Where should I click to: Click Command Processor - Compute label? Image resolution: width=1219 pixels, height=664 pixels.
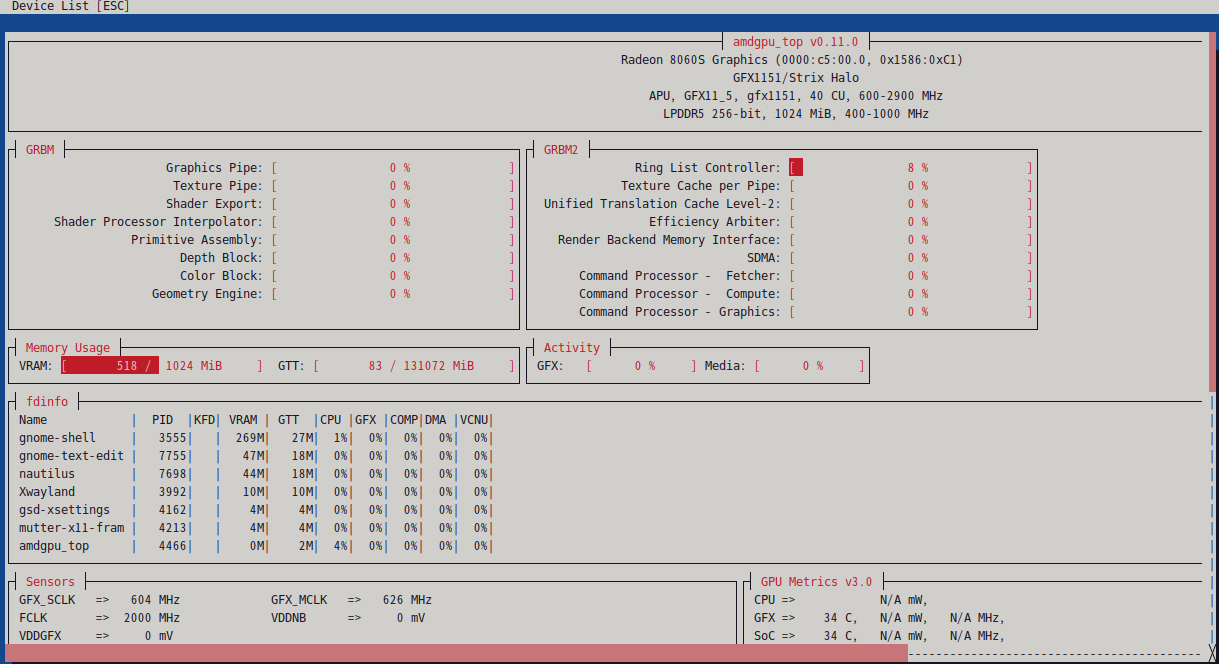679,294
